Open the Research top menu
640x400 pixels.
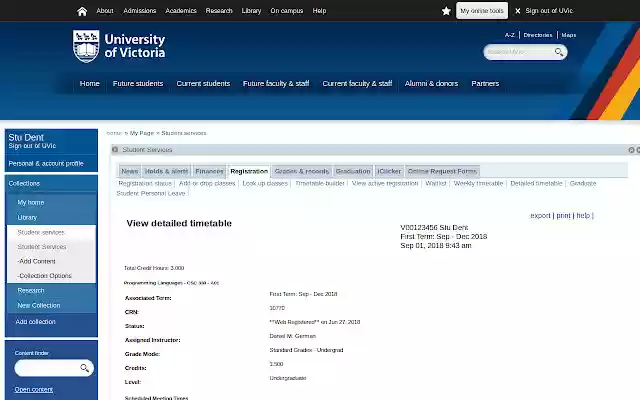pyautogui.click(x=219, y=11)
